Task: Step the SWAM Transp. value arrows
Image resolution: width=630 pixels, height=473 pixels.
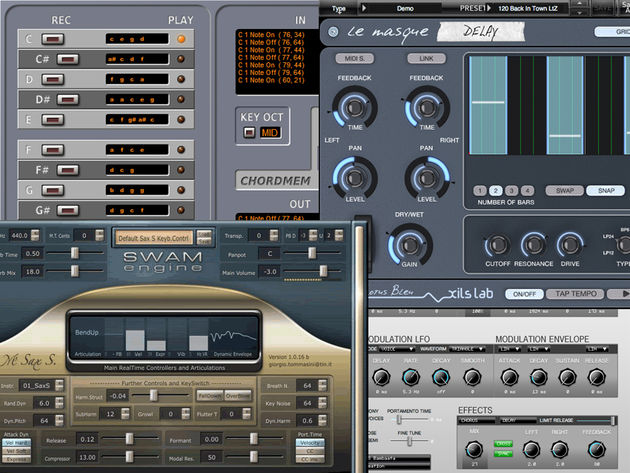Action: point(274,235)
